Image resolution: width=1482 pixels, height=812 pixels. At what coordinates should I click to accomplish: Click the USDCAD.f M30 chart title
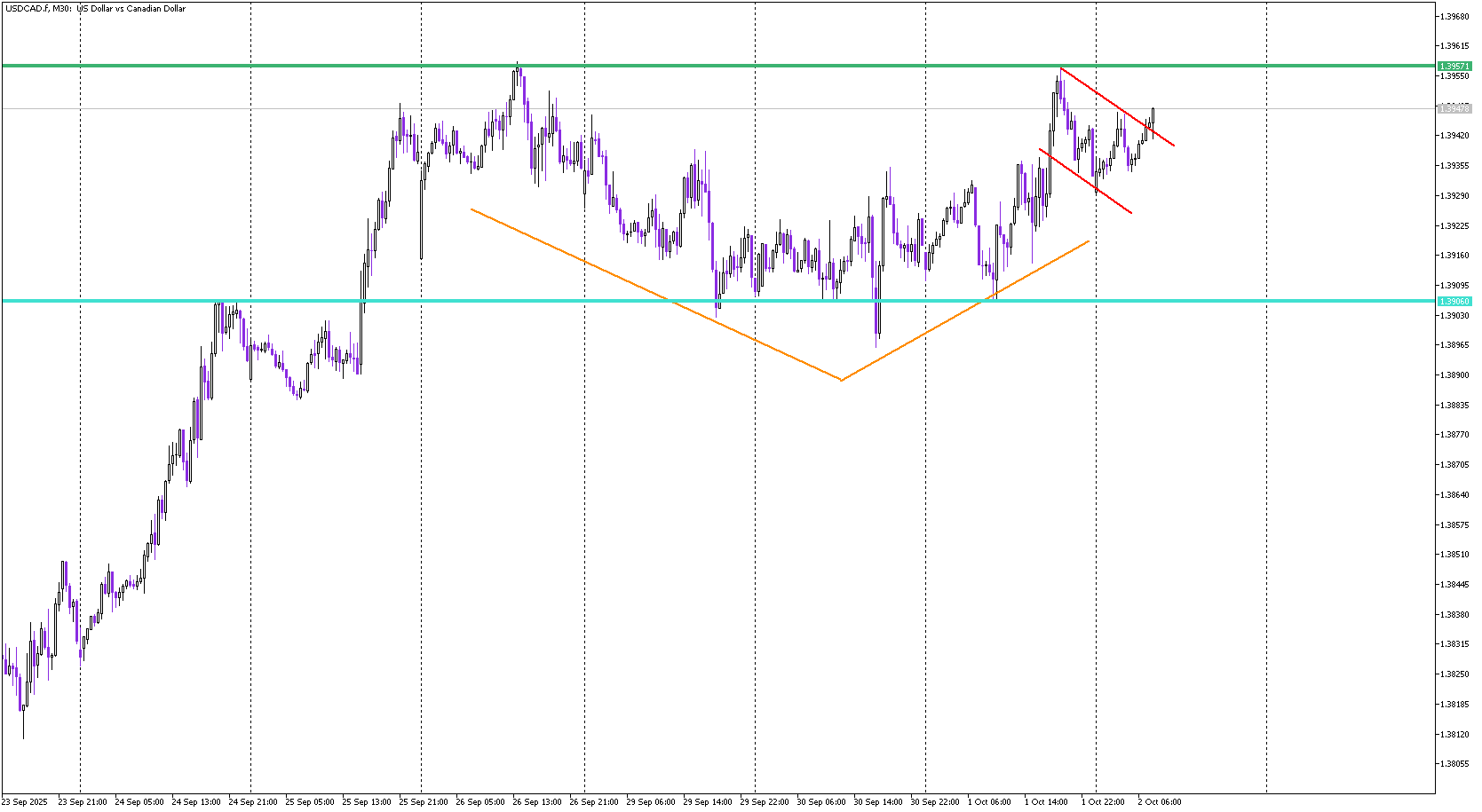point(95,9)
